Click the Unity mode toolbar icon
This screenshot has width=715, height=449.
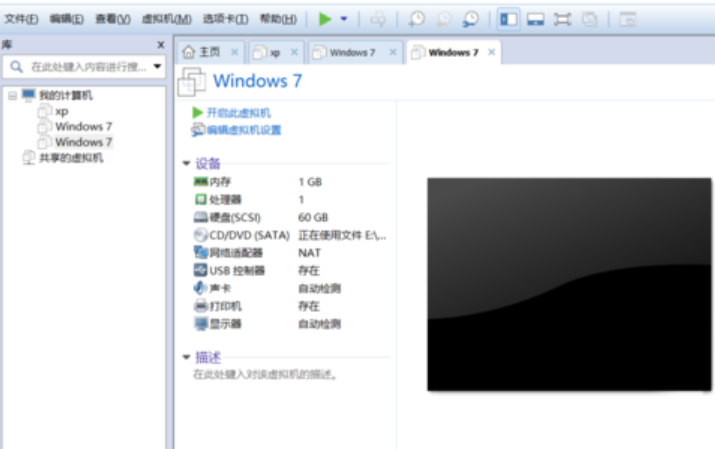click(589, 19)
